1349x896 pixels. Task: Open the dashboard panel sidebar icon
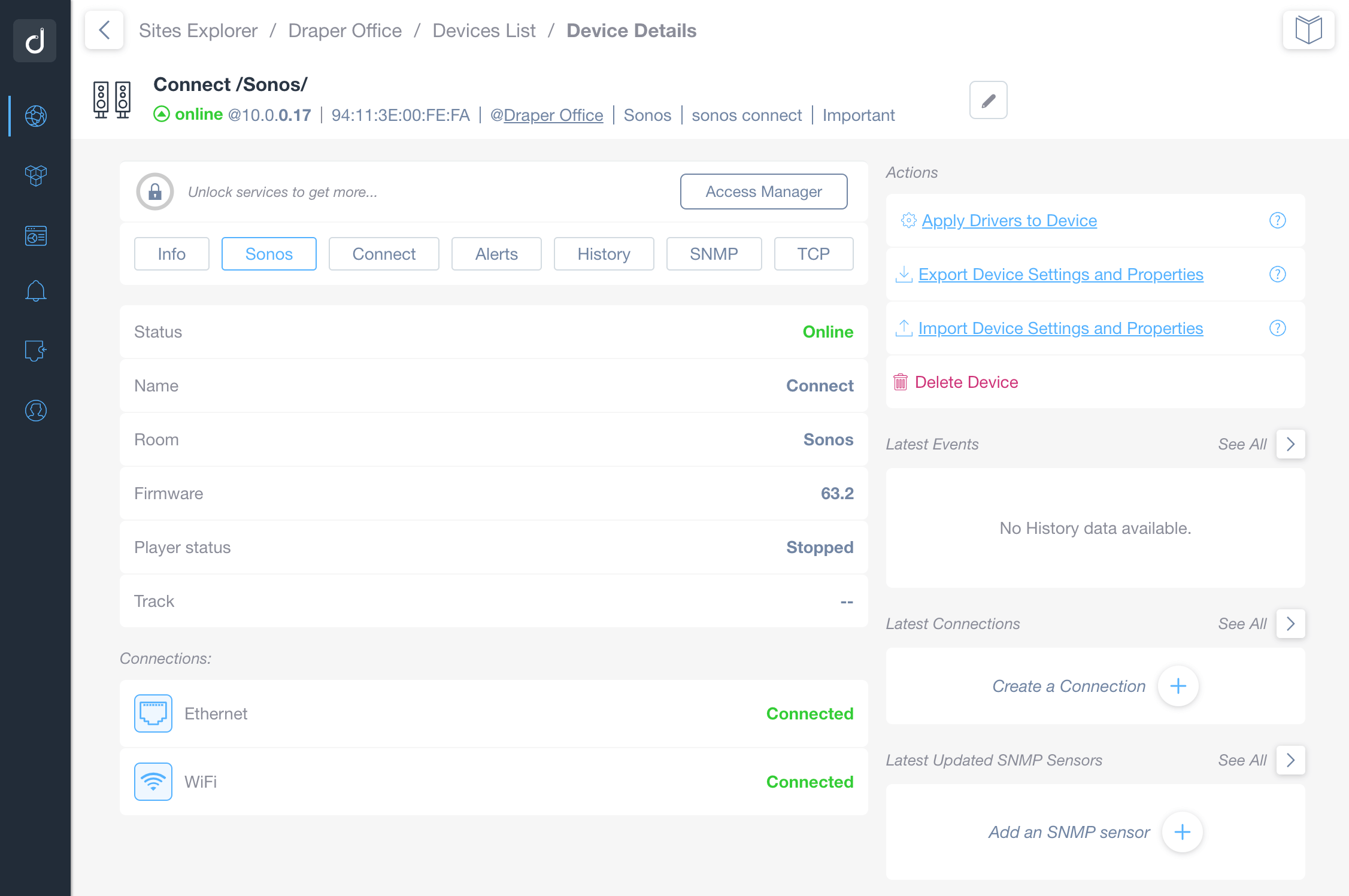click(36, 236)
